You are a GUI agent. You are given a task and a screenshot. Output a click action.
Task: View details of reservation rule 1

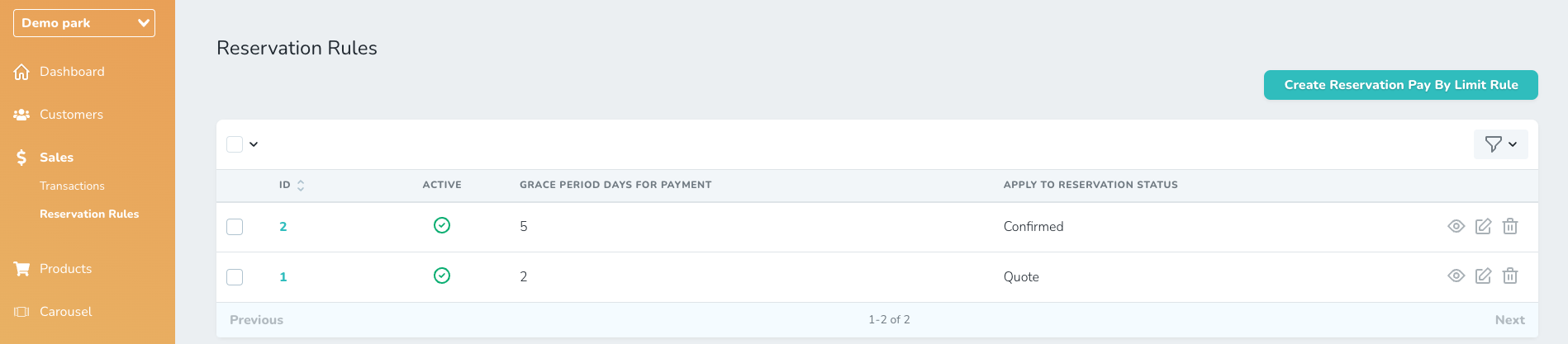point(1456,276)
